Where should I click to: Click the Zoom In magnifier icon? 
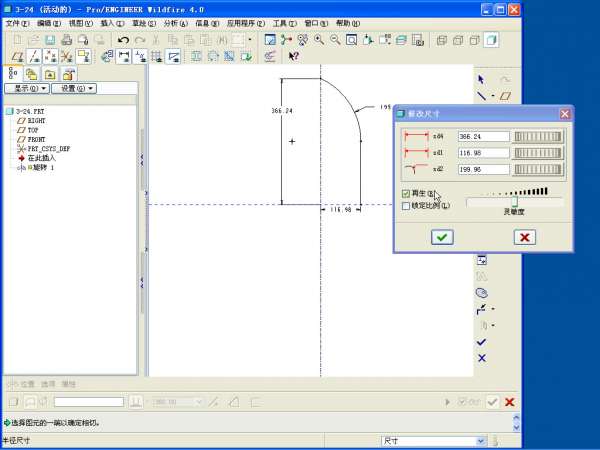[x=319, y=40]
